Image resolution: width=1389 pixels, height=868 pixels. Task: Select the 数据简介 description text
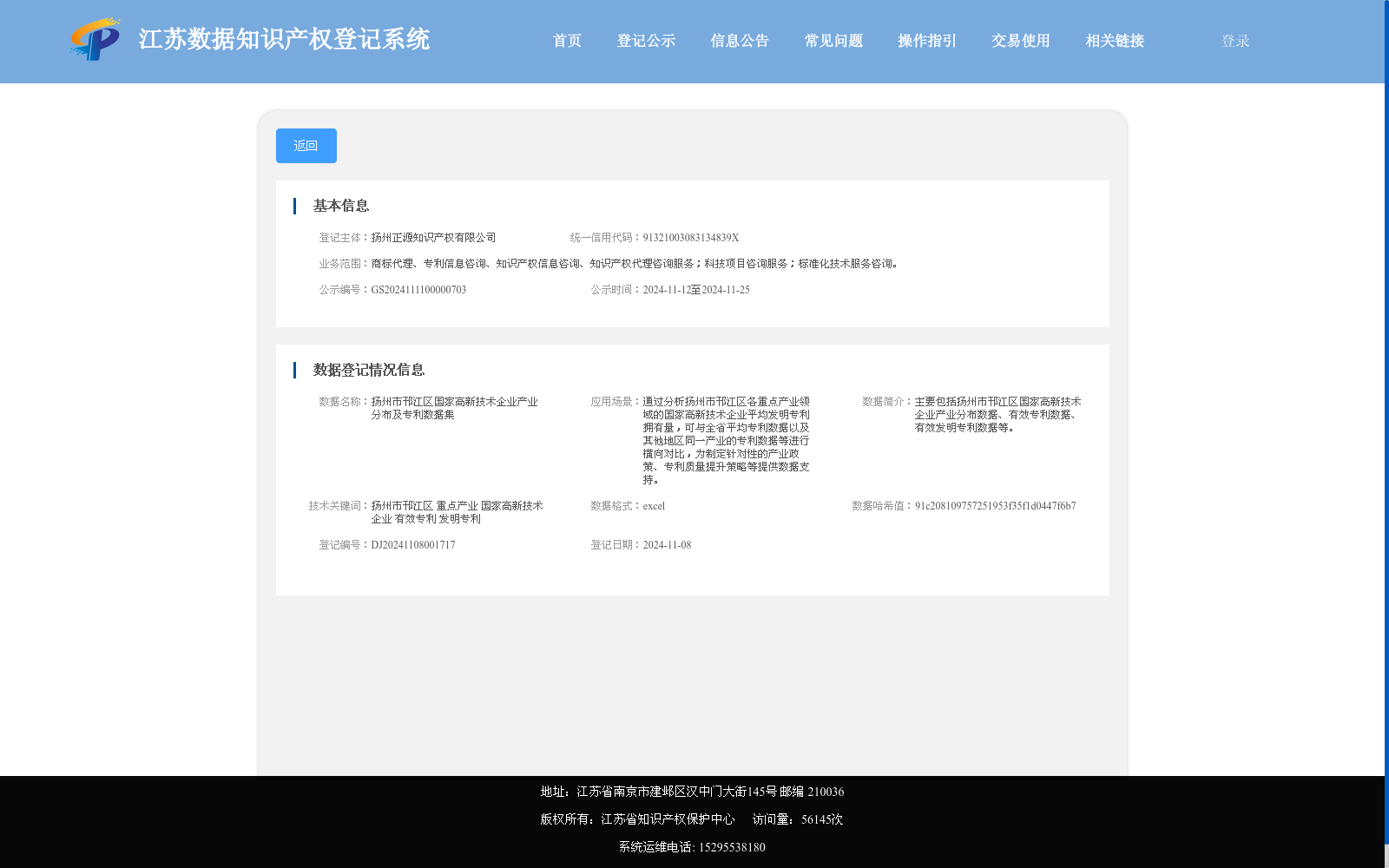pyautogui.click(x=997, y=415)
